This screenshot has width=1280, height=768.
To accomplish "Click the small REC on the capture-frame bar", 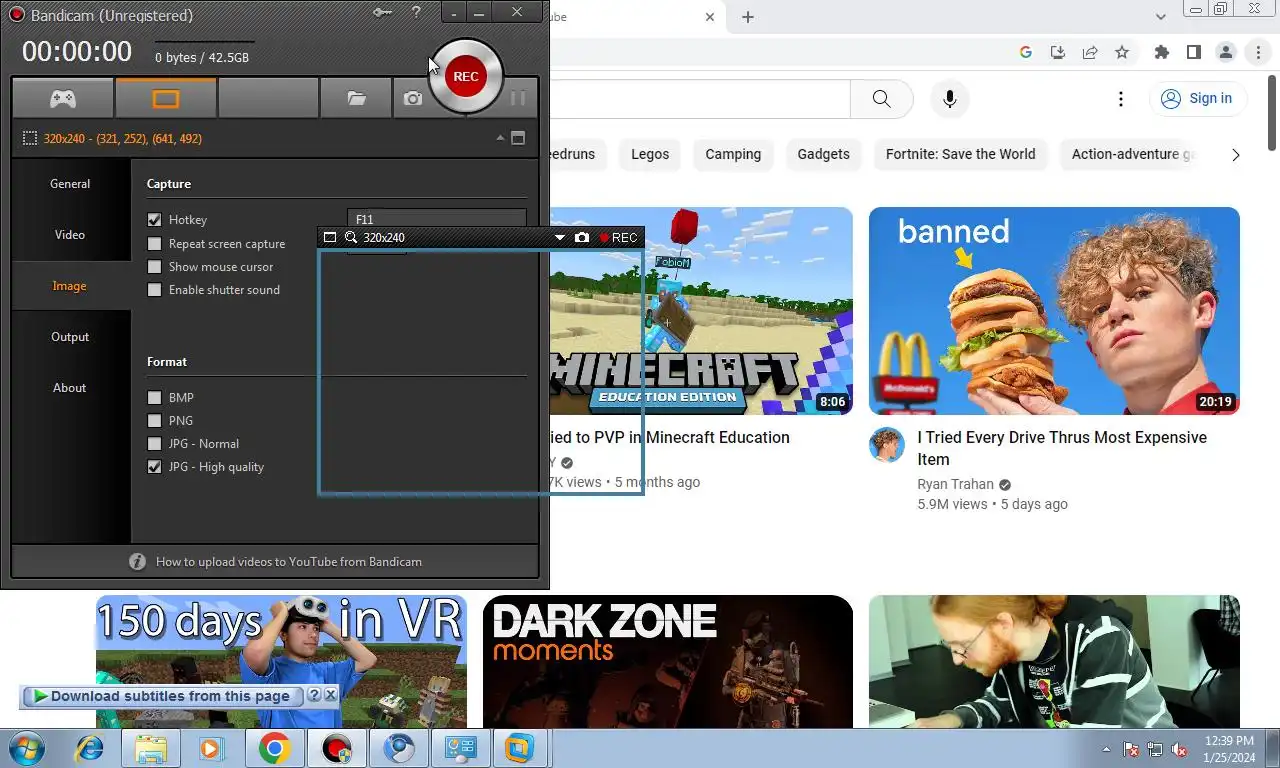I will point(618,237).
